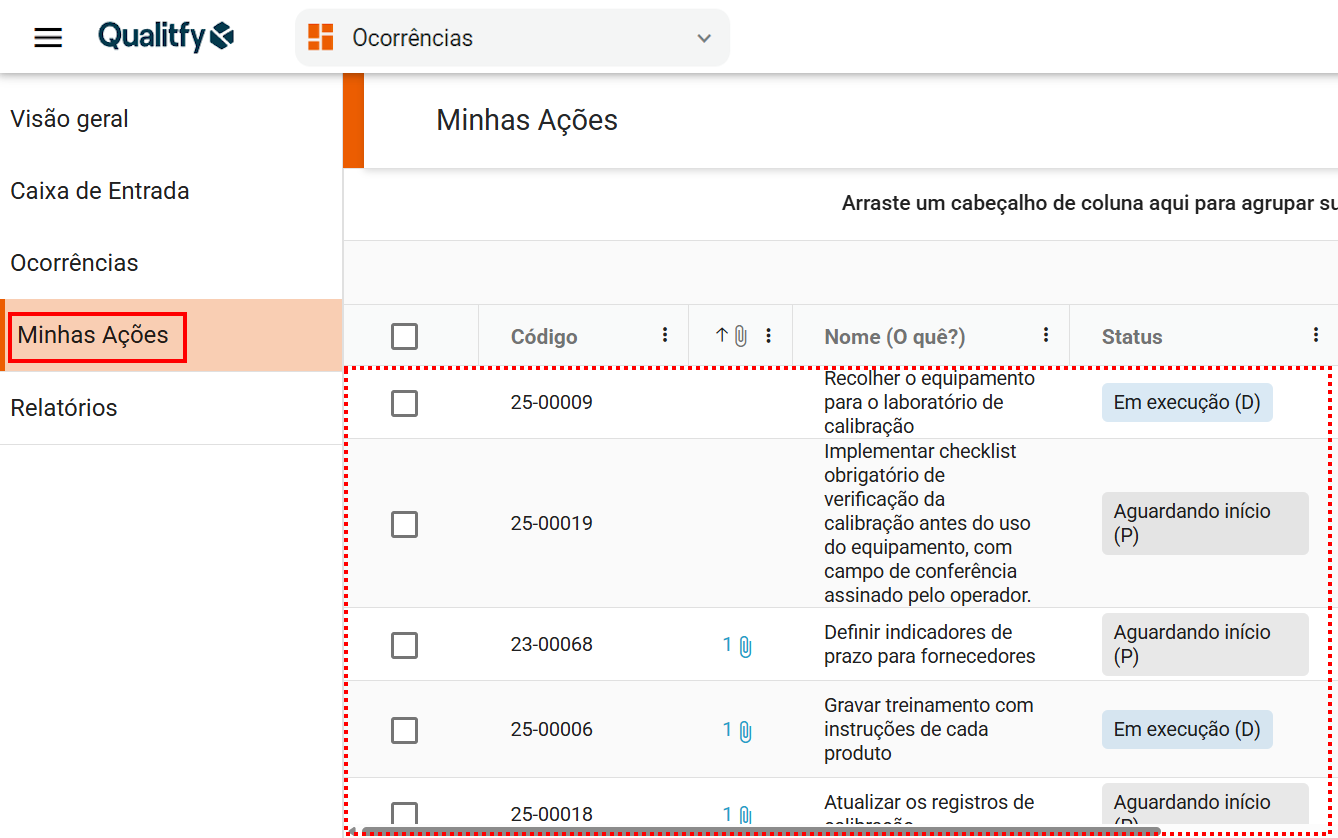Open the Código column options menu
Screen dimensions: 1338x838
click(665, 335)
